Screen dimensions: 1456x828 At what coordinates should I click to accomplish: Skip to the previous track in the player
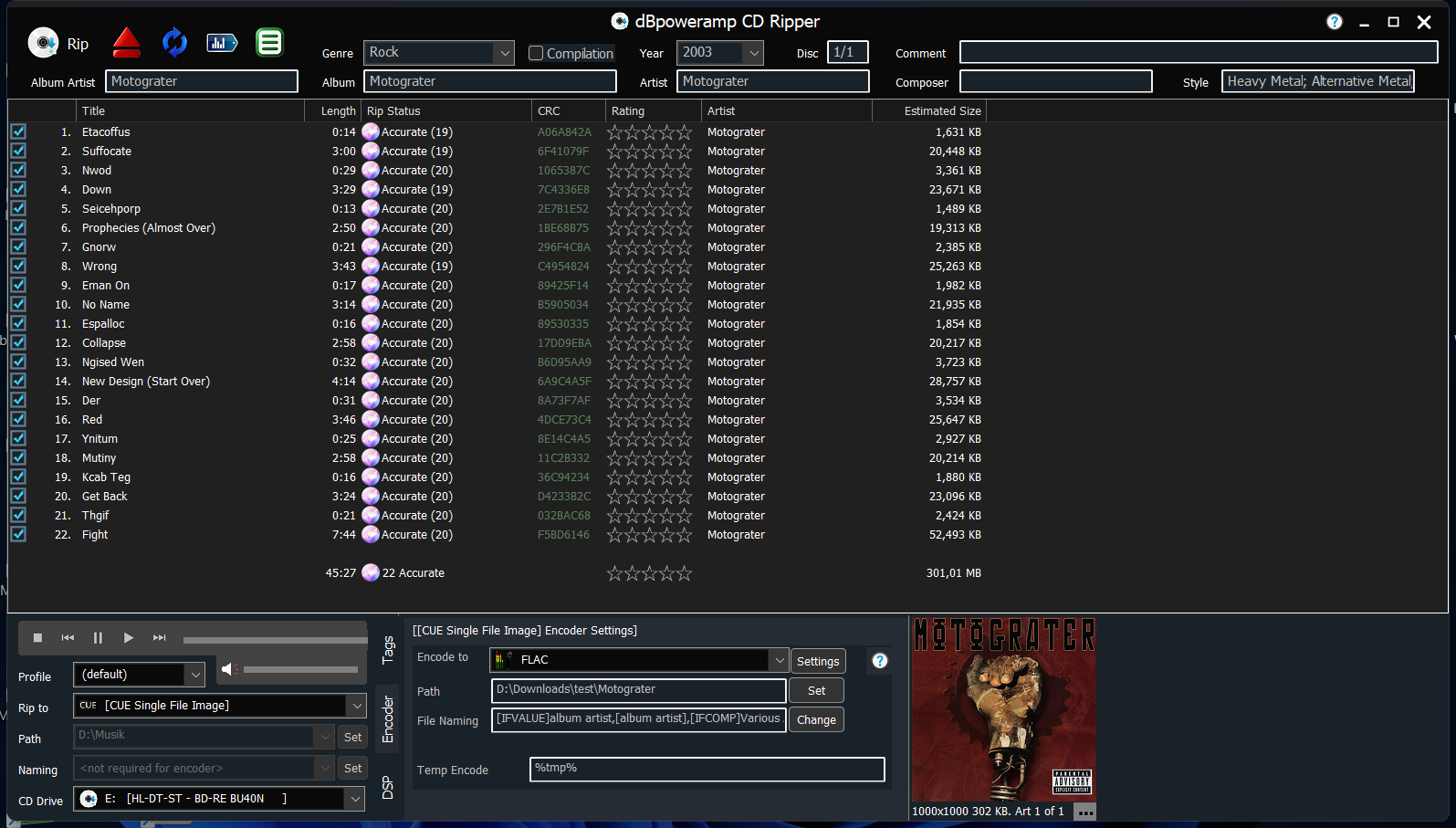68,638
